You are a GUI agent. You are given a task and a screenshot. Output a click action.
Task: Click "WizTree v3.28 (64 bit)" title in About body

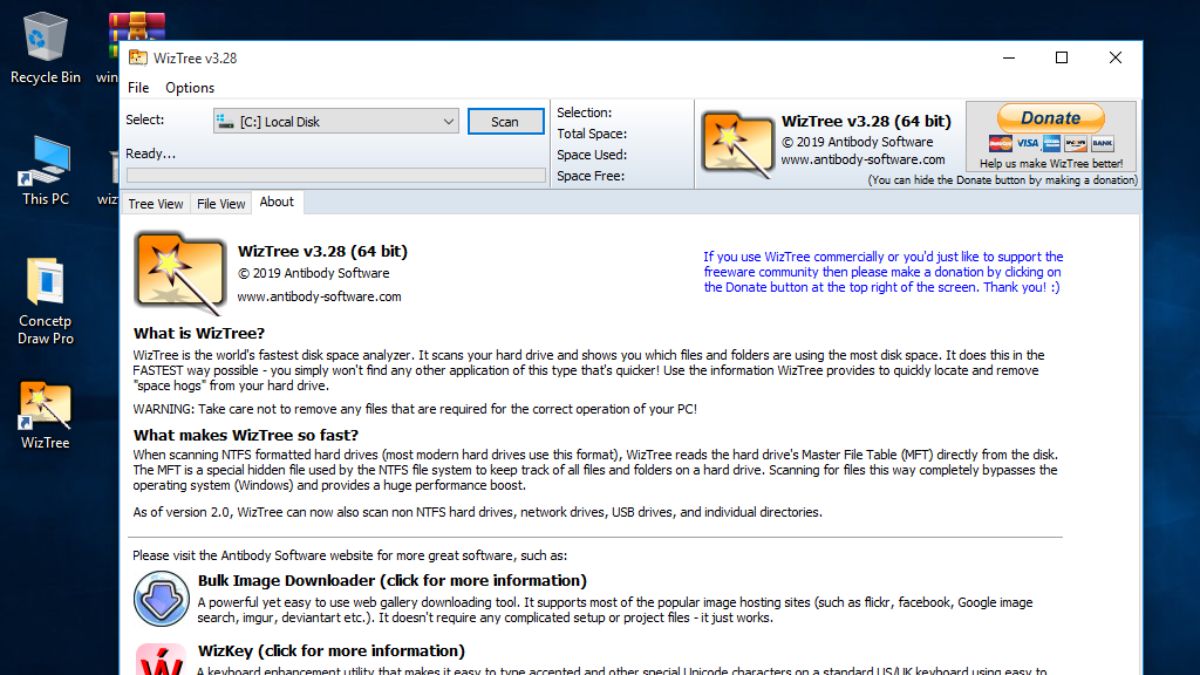(x=323, y=251)
